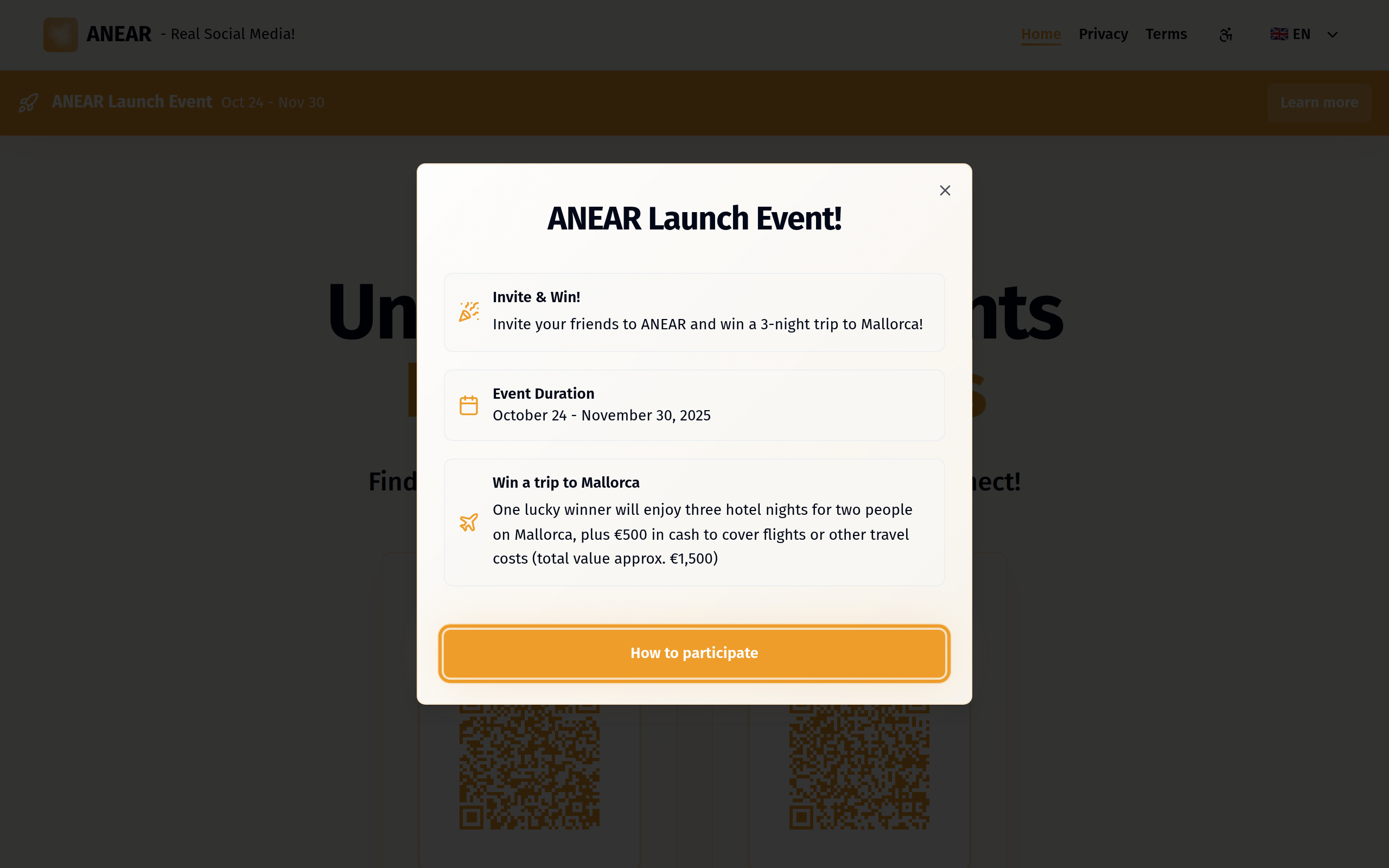
Task: Click the party popper icon beside Invite & Win
Action: click(x=468, y=312)
